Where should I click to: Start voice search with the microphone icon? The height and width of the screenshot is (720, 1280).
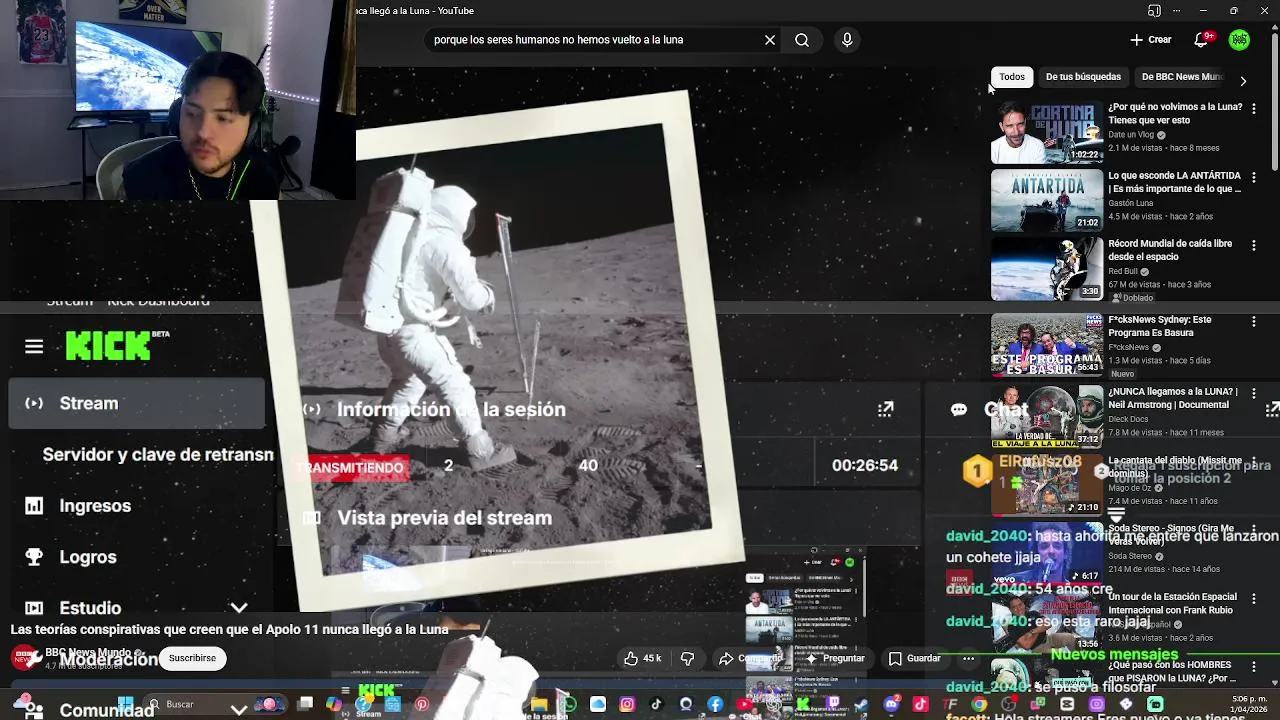coord(847,40)
